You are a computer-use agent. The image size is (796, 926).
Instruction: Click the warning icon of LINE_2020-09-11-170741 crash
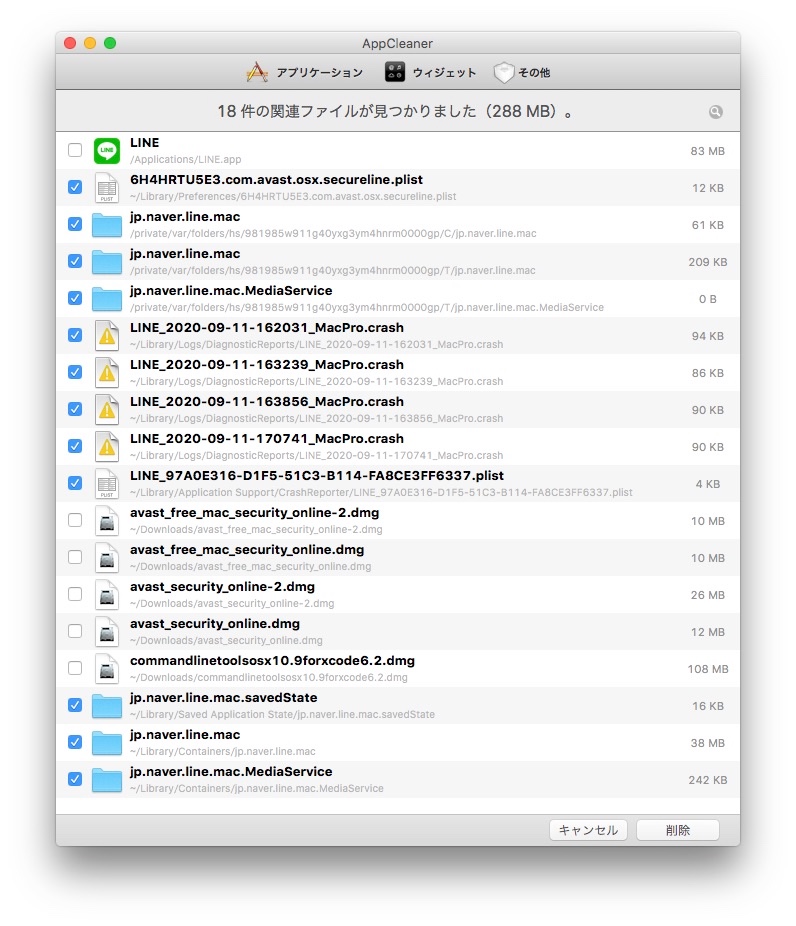tap(107, 446)
